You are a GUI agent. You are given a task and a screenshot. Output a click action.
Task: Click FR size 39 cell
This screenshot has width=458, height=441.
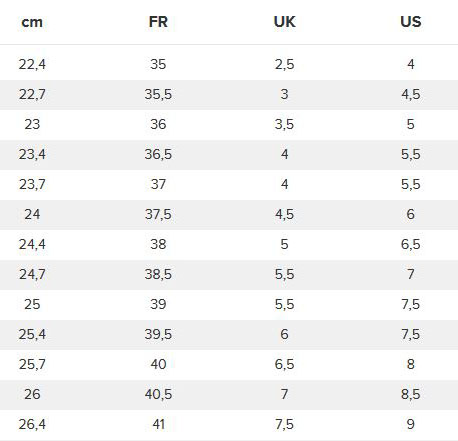point(158,304)
